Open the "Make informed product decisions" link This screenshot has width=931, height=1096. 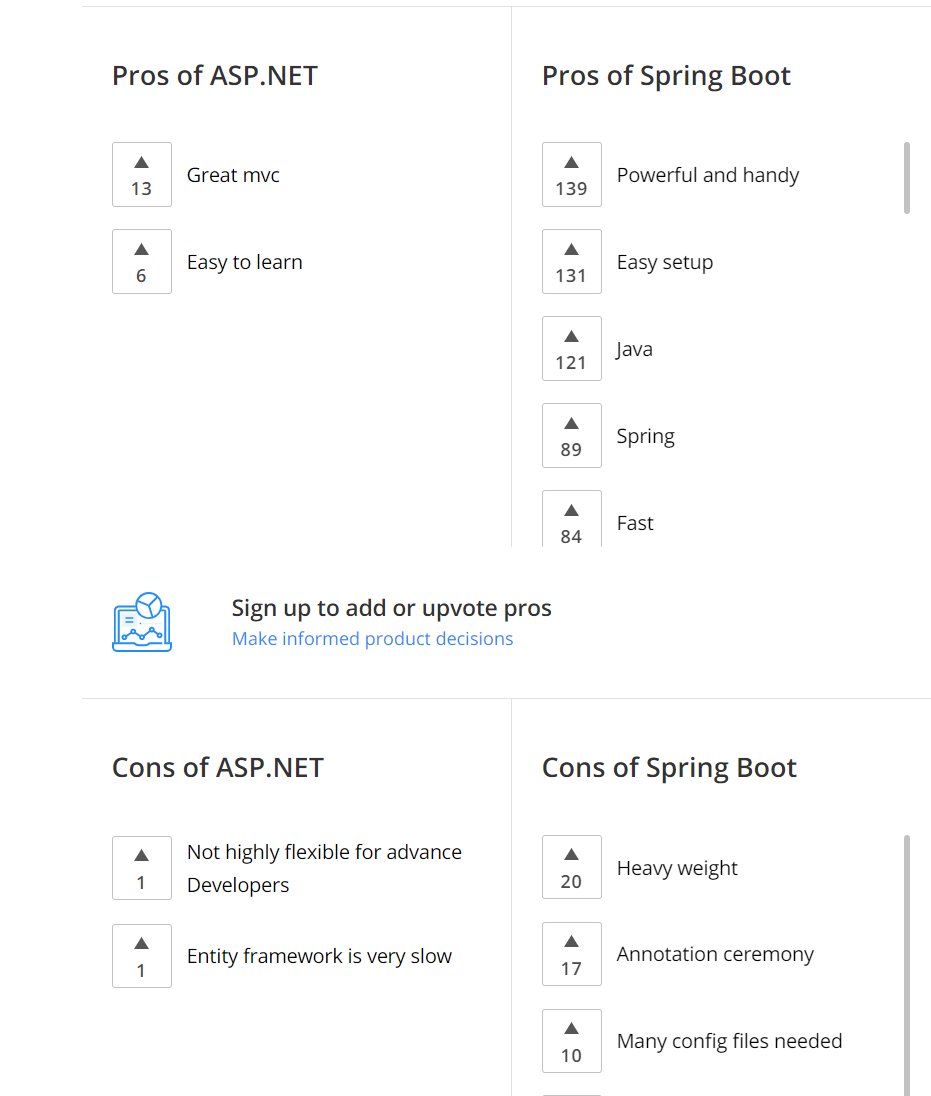point(373,639)
